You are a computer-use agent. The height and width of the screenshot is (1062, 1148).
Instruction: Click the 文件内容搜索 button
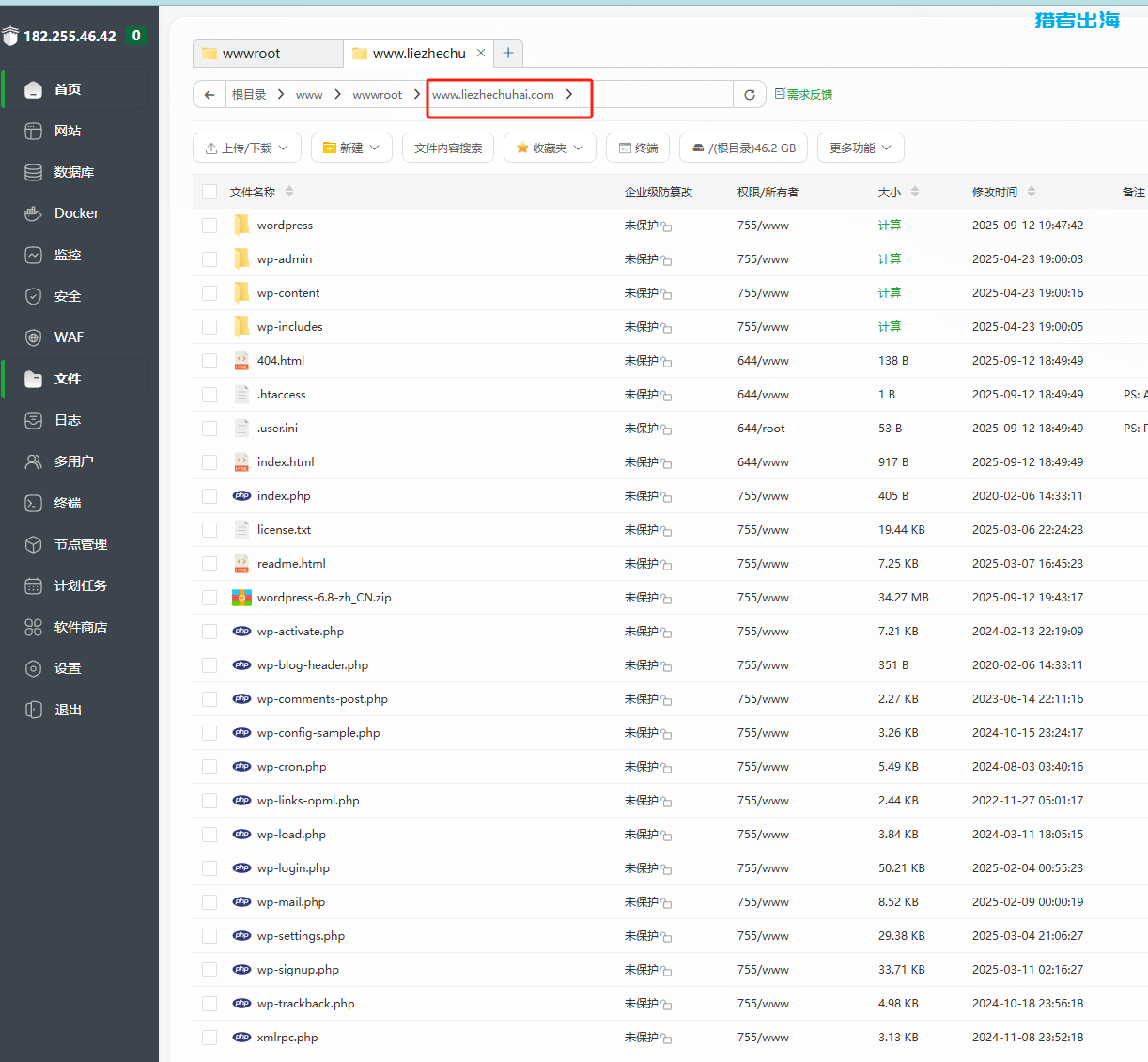[448, 148]
